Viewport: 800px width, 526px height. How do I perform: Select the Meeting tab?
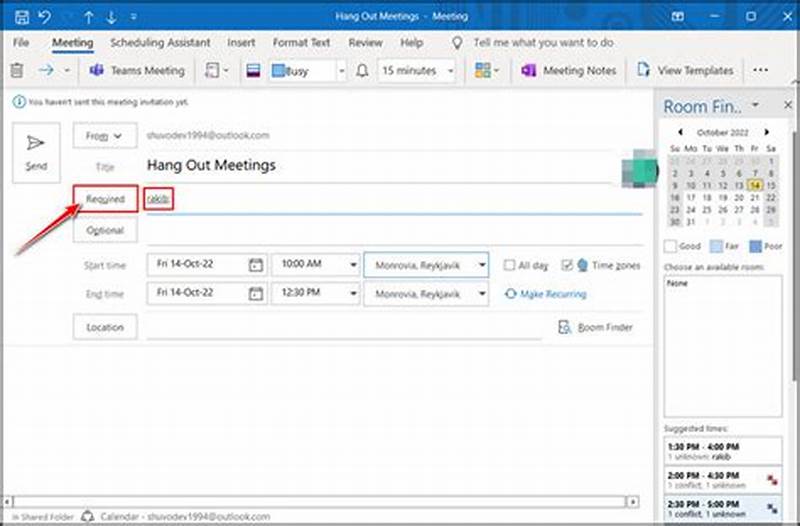72,42
